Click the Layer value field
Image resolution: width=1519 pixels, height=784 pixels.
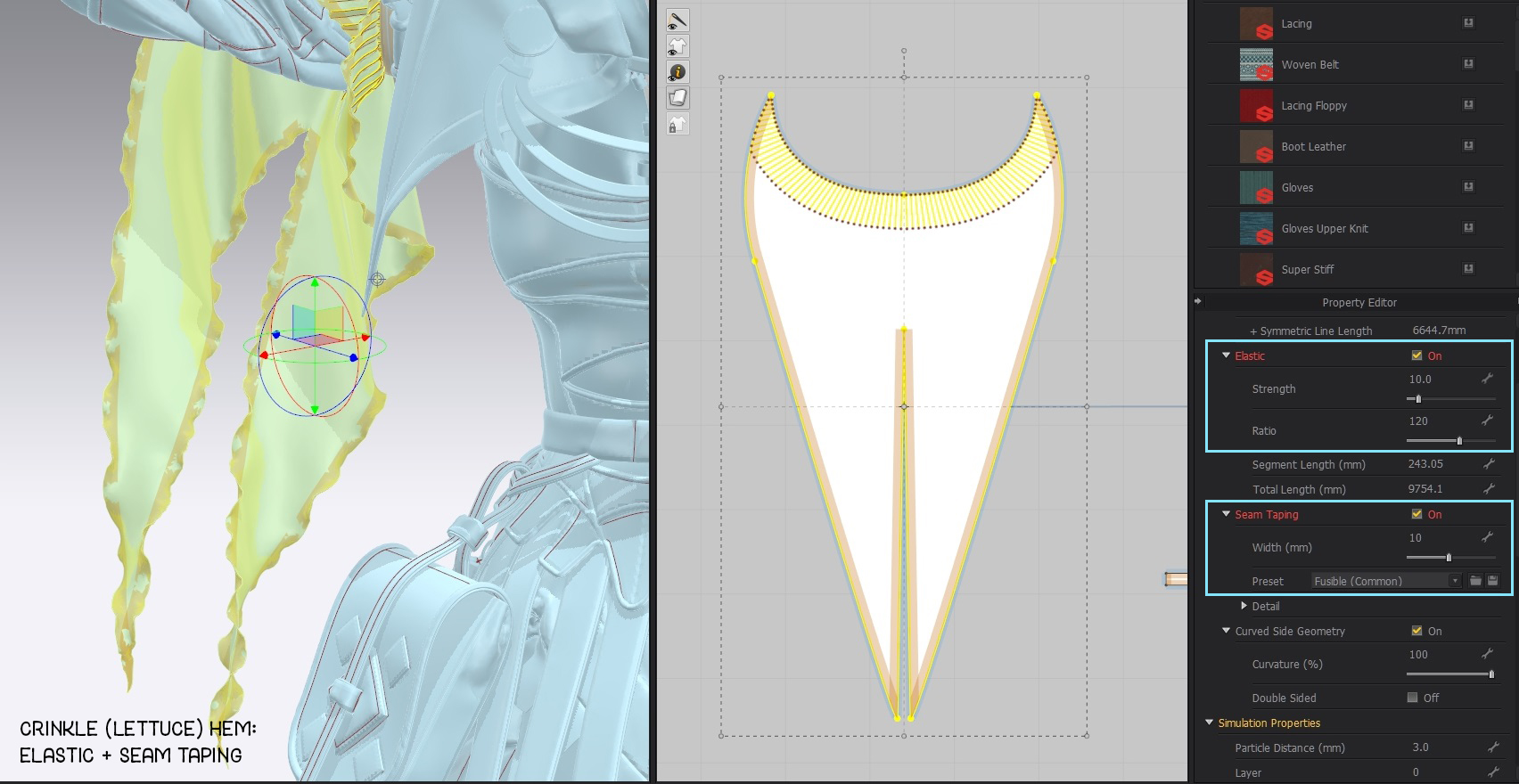click(x=1416, y=772)
